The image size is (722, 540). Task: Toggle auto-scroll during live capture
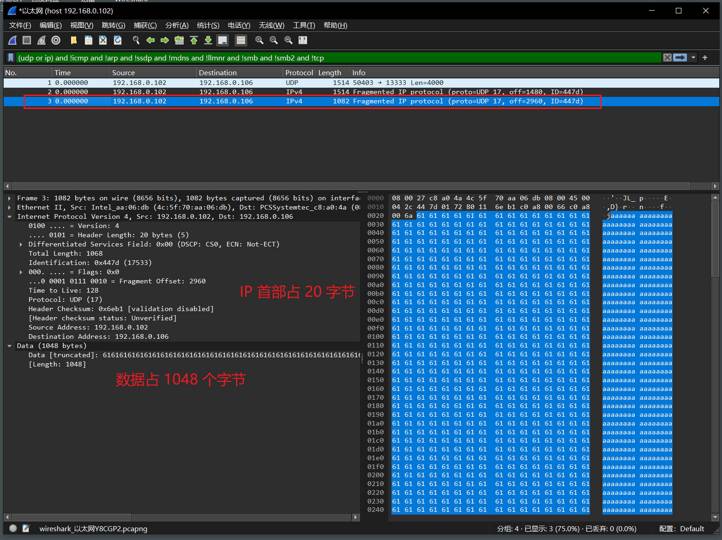(x=223, y=41)
